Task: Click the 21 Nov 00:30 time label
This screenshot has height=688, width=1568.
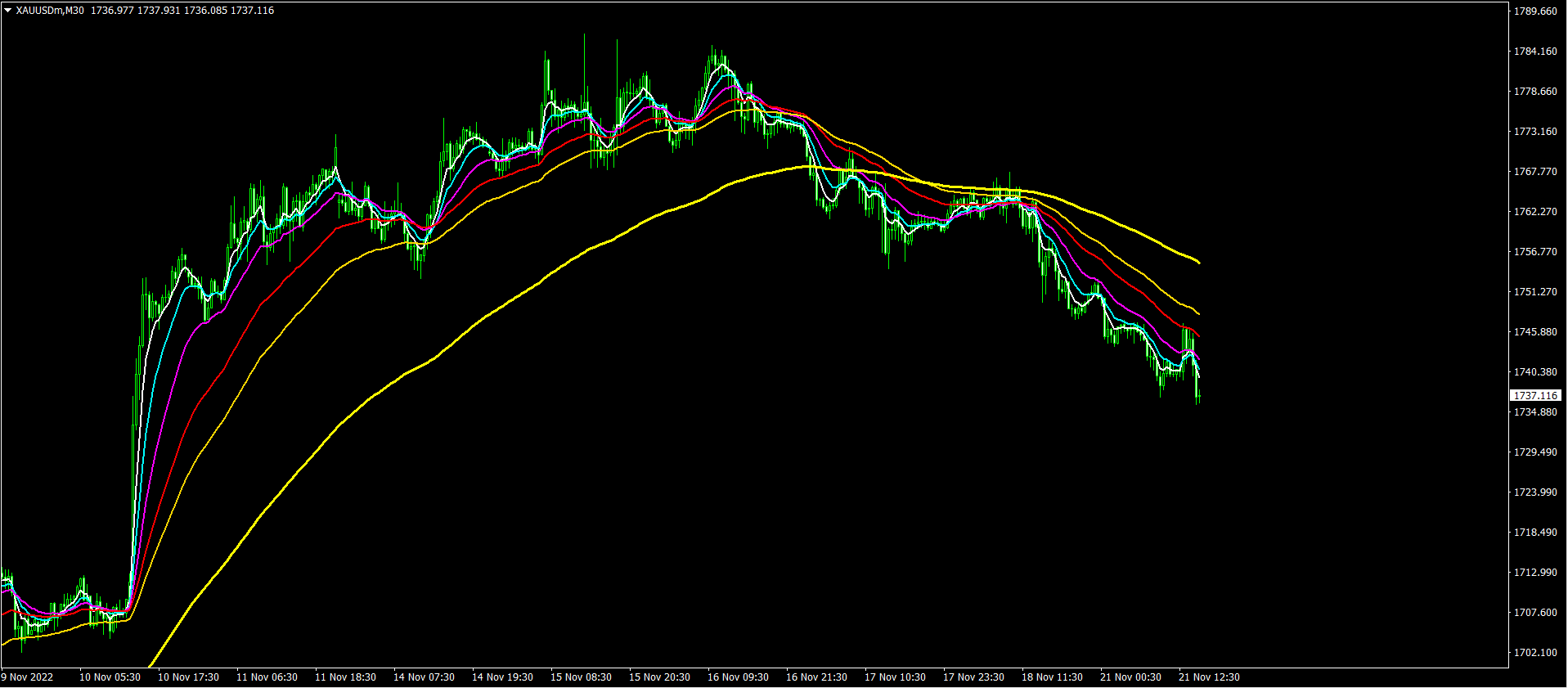Action: (1130, 677)
